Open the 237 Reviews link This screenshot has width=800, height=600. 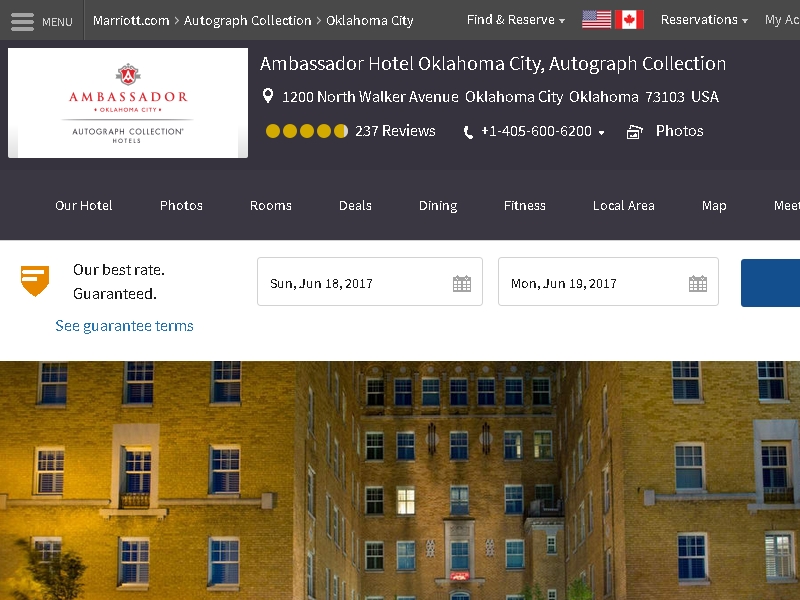pyautogui.click(x=395, y=131)
